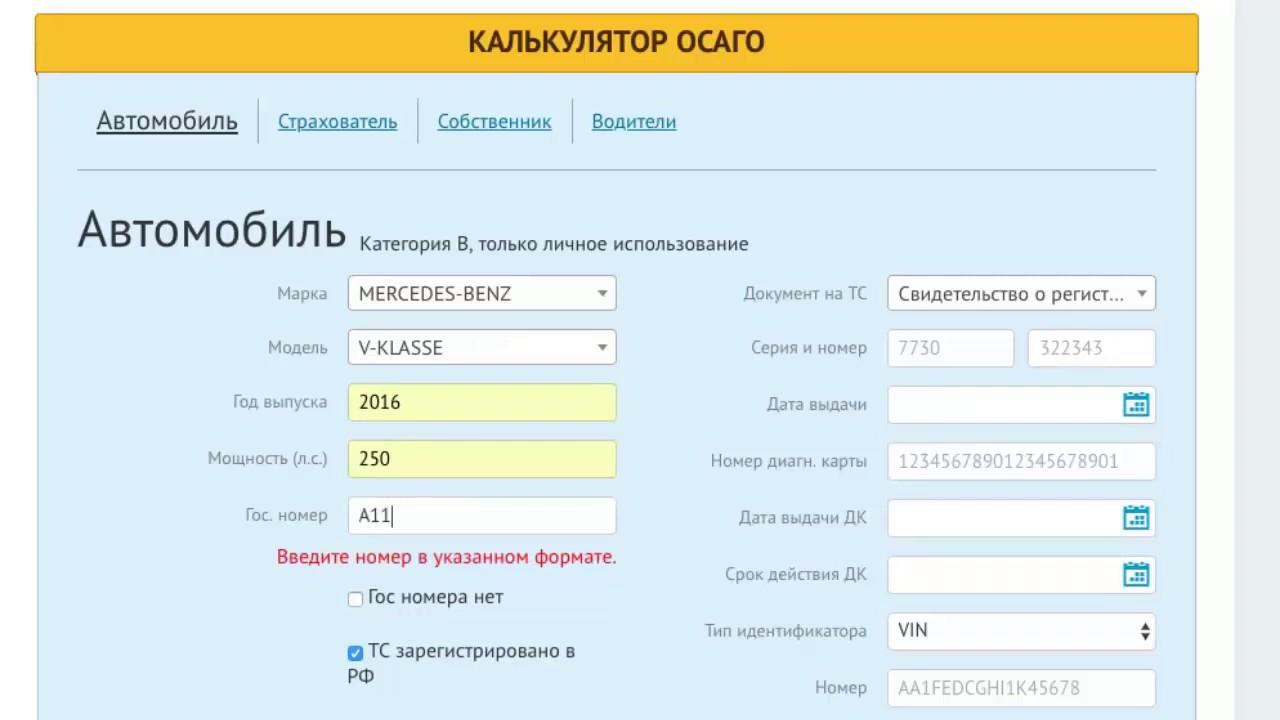
Task: Click the Год выпуска label
Action: pyautogui.click(x=280, y=402)
